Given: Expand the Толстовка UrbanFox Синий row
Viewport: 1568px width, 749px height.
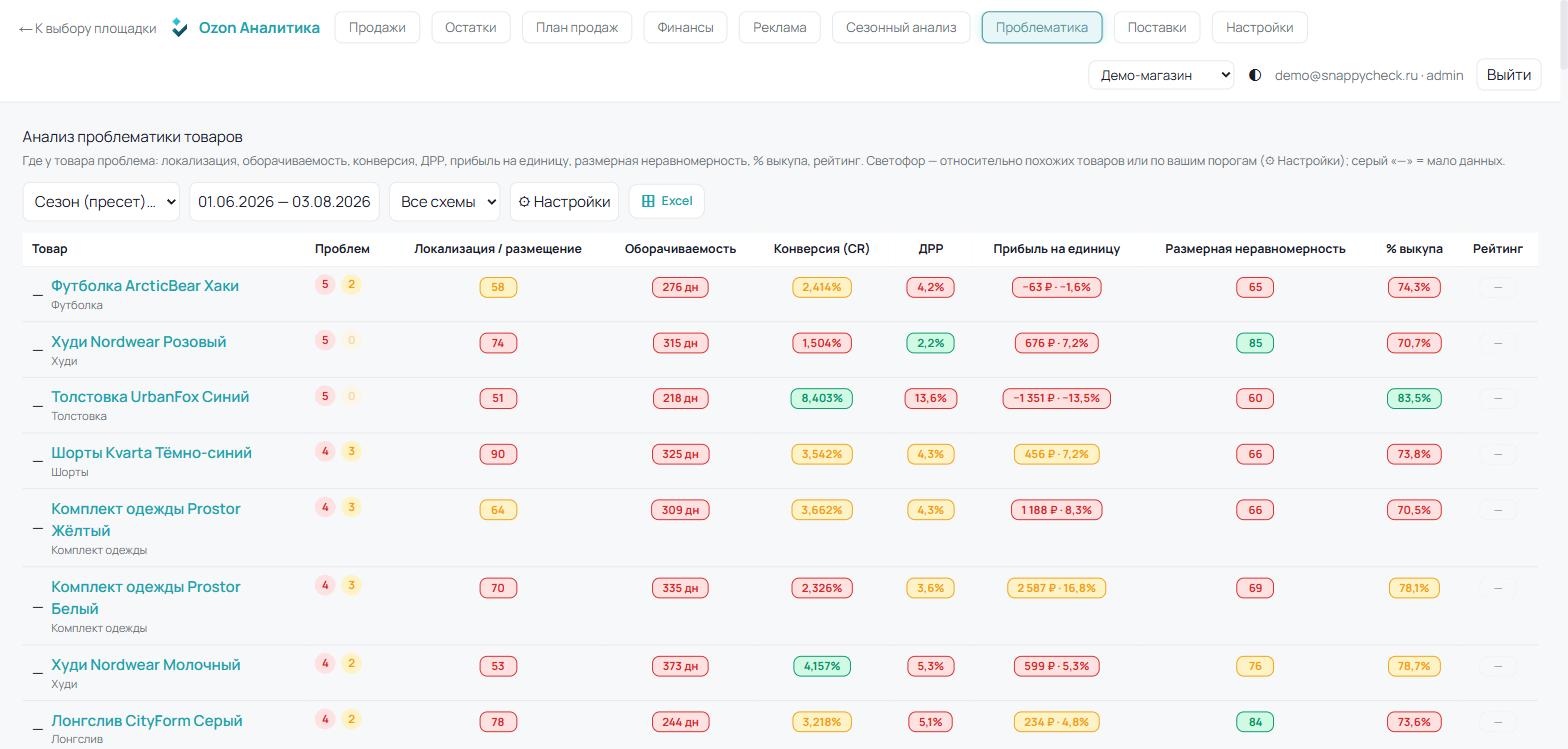Looking at the screenshot, I should 39,405.
